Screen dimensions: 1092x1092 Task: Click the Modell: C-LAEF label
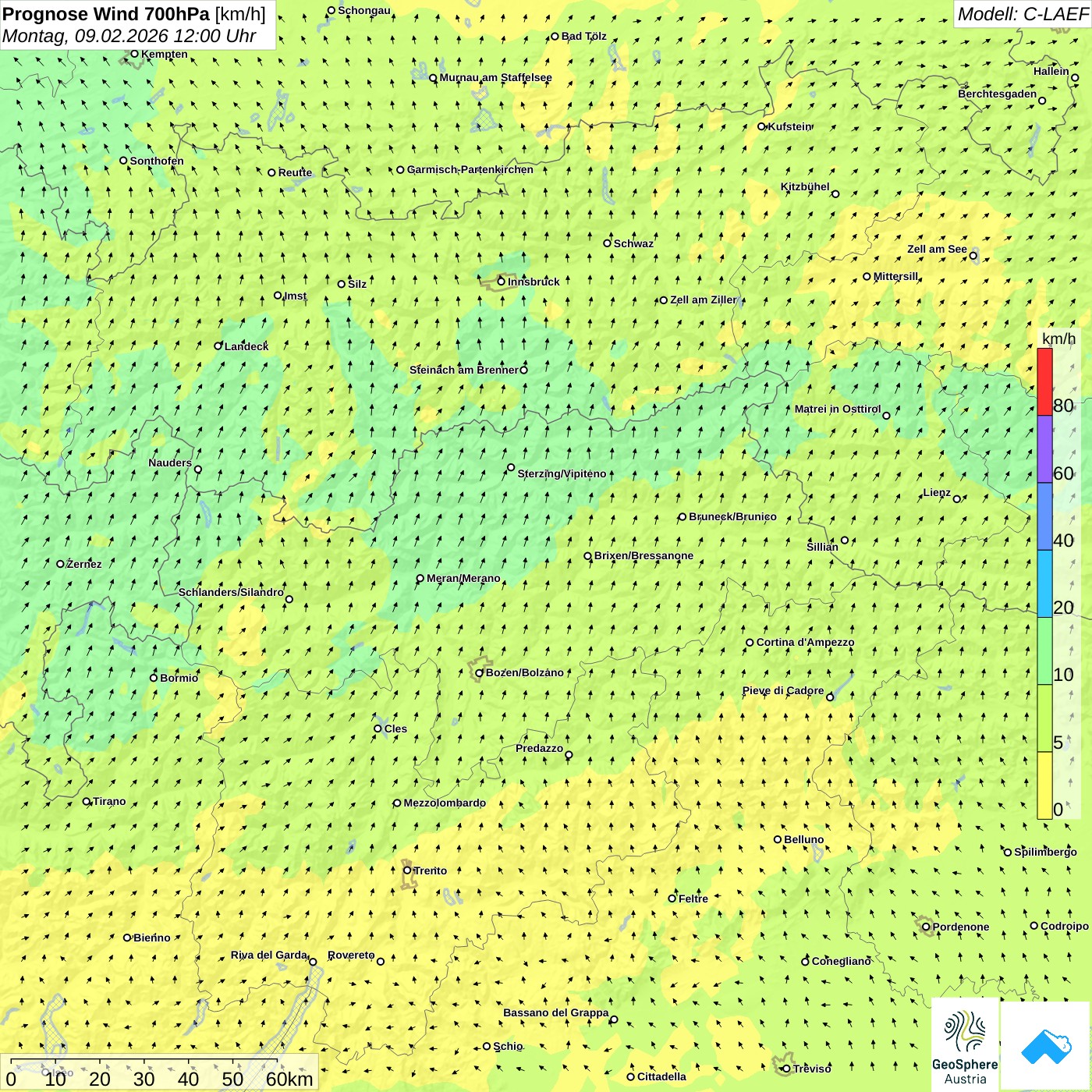[x=1023, y=14]
